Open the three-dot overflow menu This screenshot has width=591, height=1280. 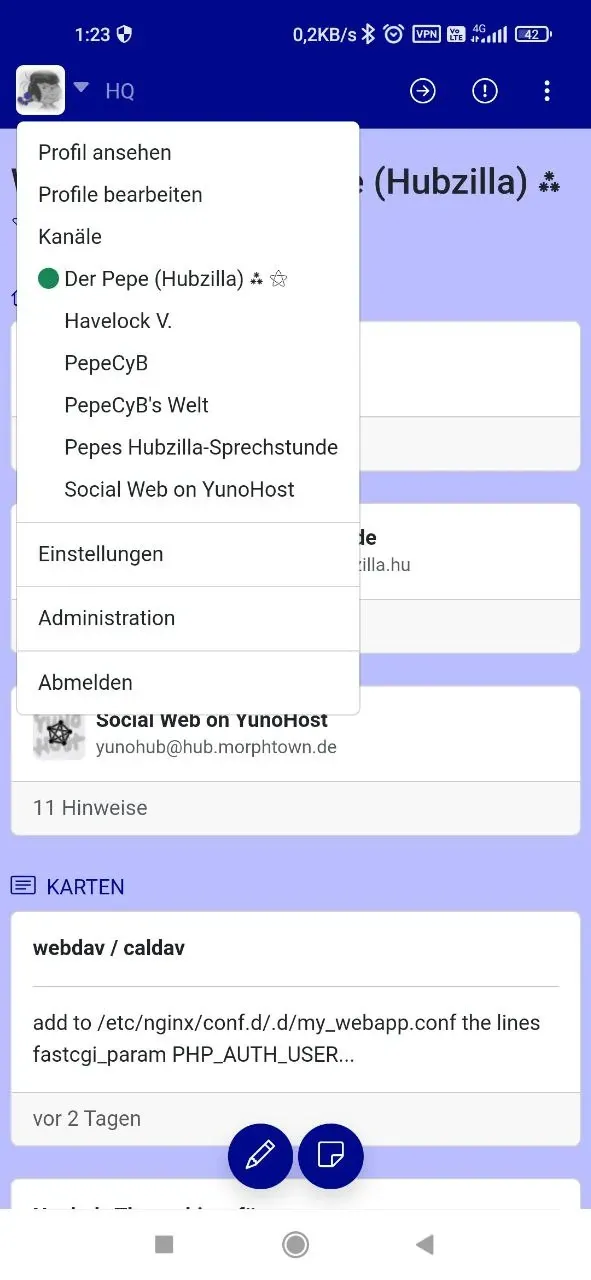(x=547, y=91)
